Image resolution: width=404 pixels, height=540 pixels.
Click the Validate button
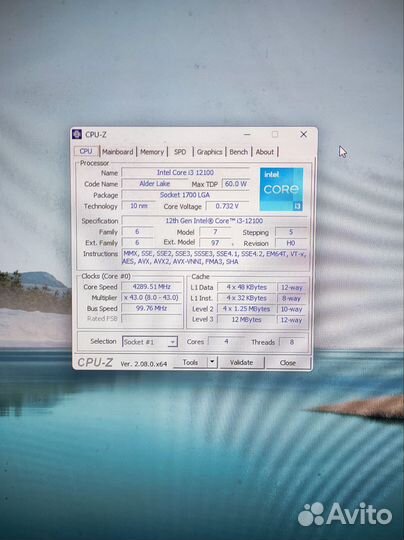coord(242,363)
